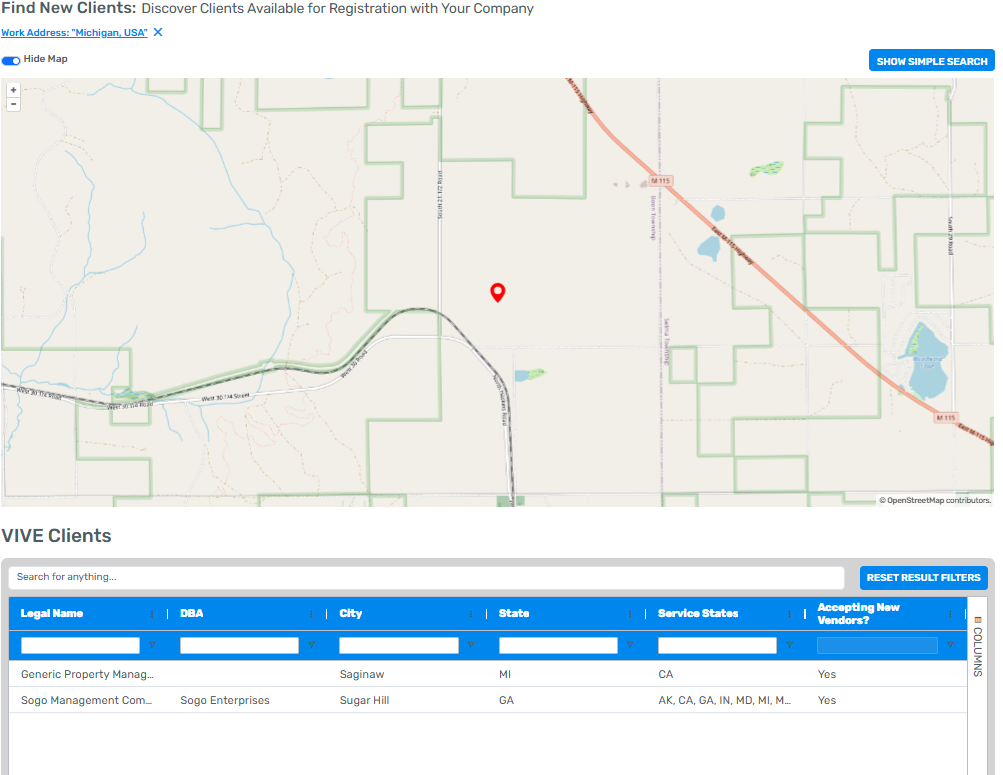Sort by Service States column header
This screenshot has width=1003, height=775.
coord(698,613)
